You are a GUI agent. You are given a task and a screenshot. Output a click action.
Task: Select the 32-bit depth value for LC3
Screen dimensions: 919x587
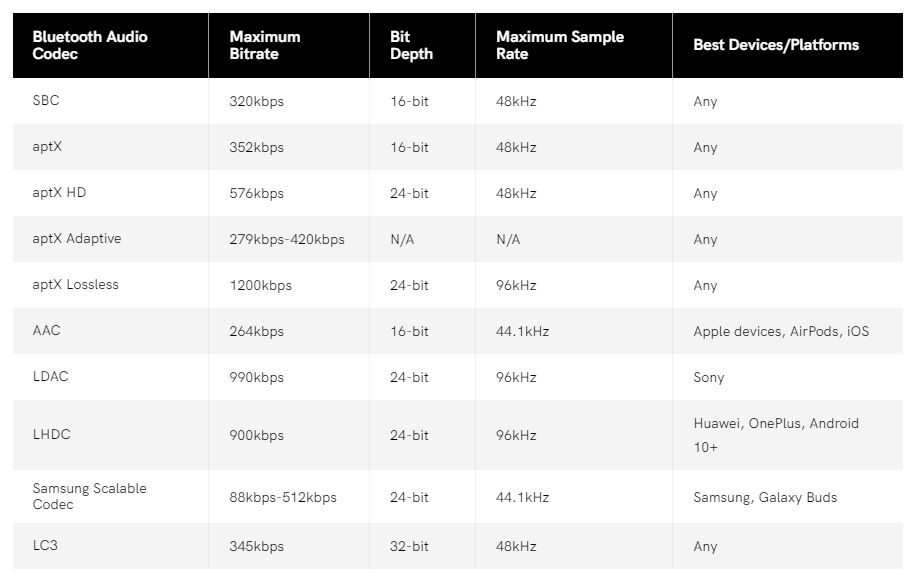click(x=409, y=546)
